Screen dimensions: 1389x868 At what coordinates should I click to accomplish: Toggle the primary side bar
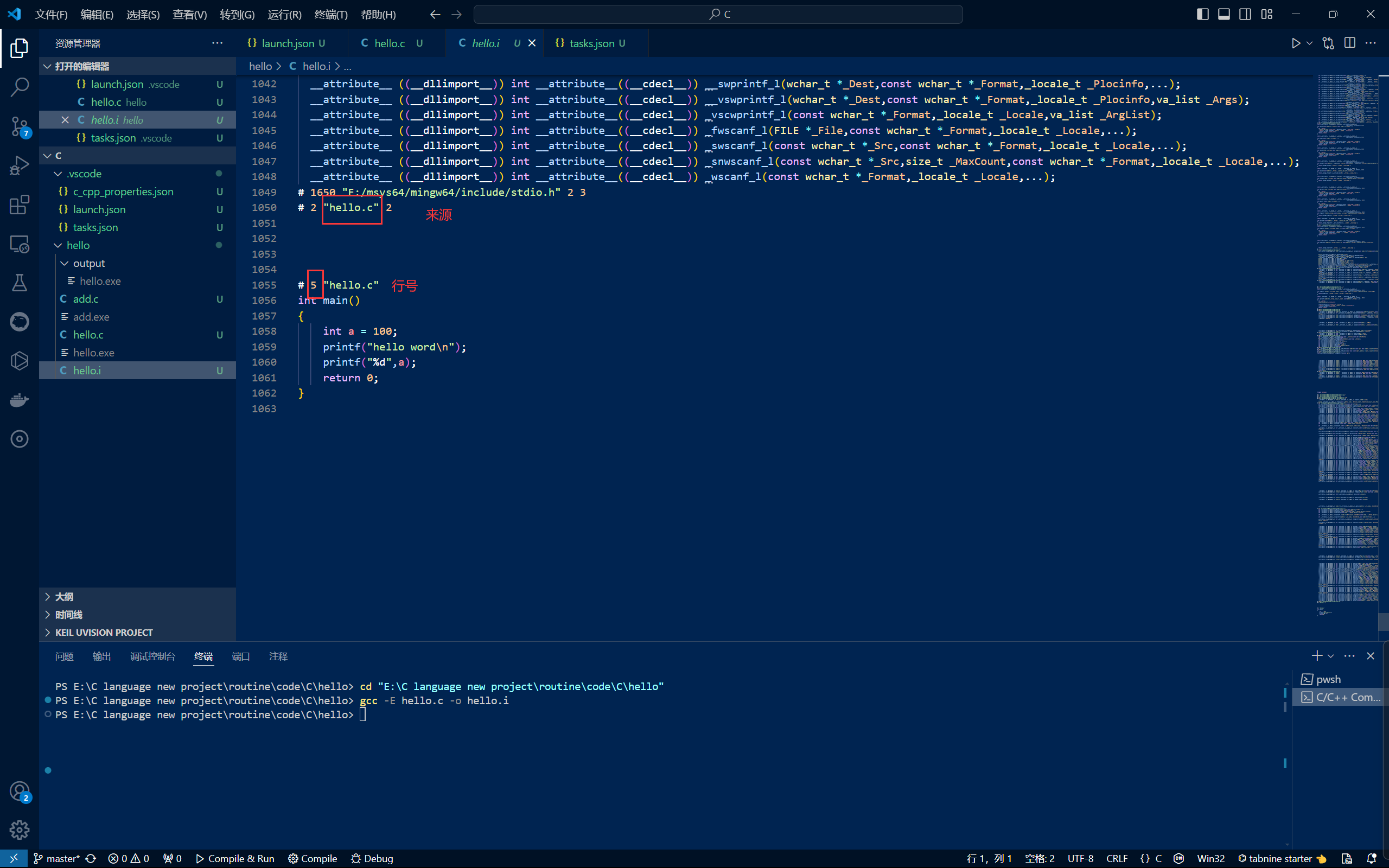(1202, 14)
